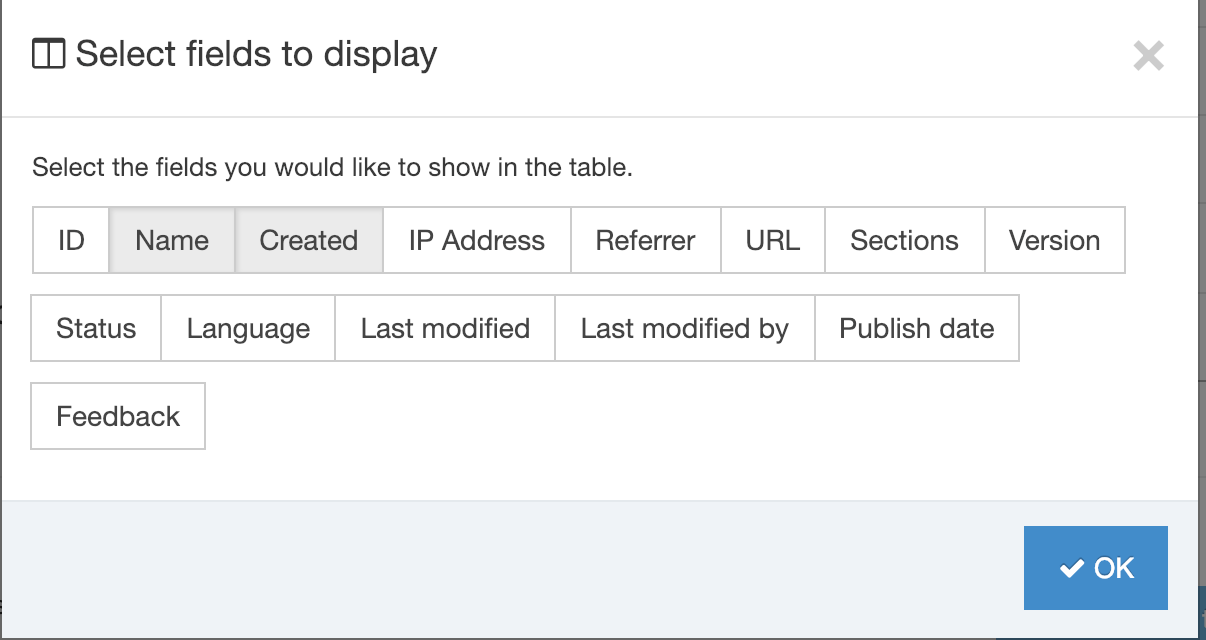1206x640 pixels.
Task: Click the OK button to confirm
Action: pyautogui.click(x=1095, y=568)
